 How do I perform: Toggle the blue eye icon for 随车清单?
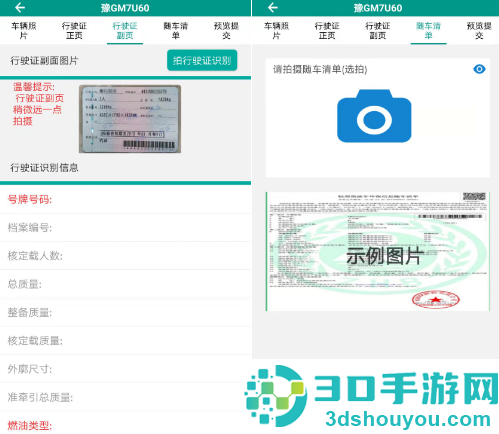coord(479,69)
